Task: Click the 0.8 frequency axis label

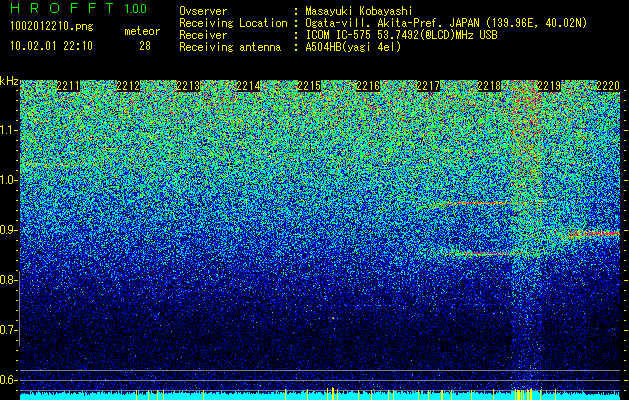Action: click(9, 280)
